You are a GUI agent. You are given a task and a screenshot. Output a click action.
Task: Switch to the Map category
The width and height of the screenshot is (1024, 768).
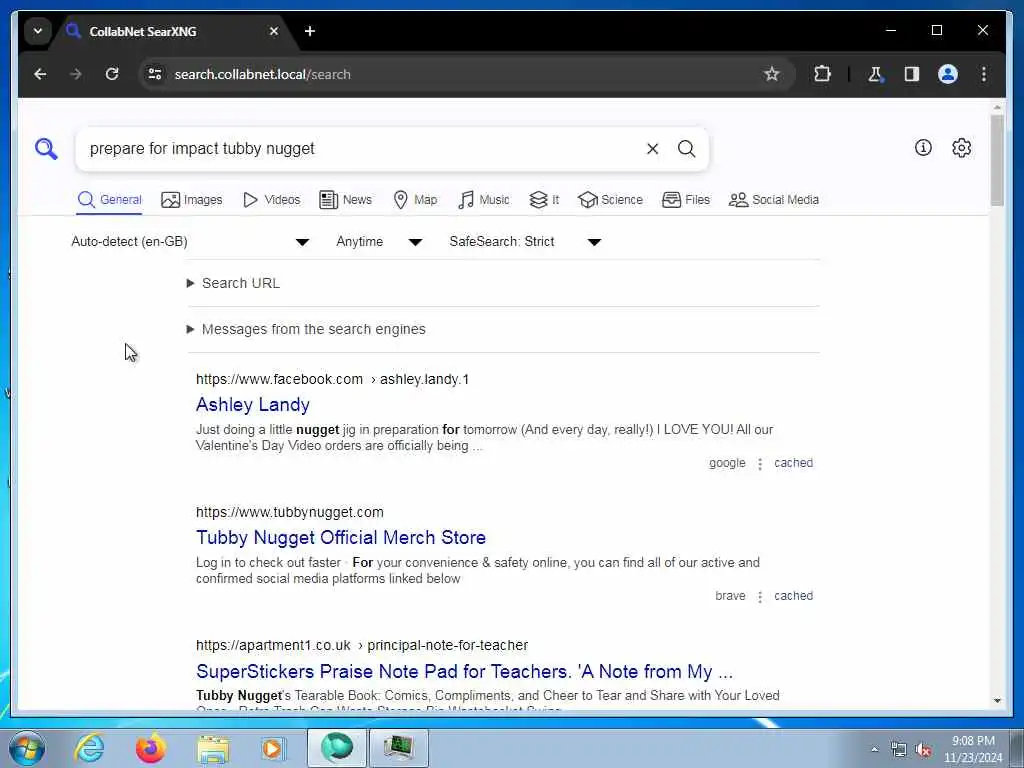pyautogui.click(x=415, y=200)
